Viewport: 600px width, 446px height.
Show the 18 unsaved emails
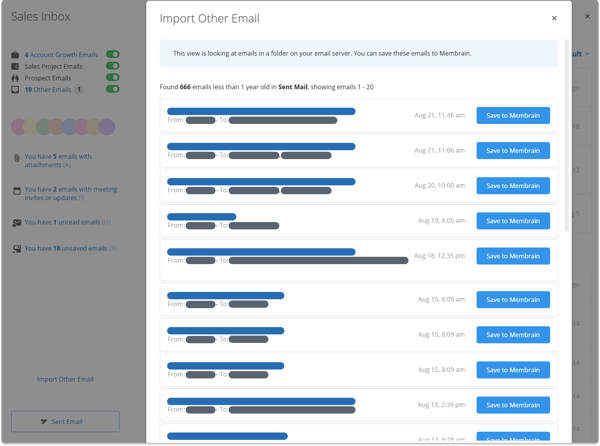[x=70, y=249]
